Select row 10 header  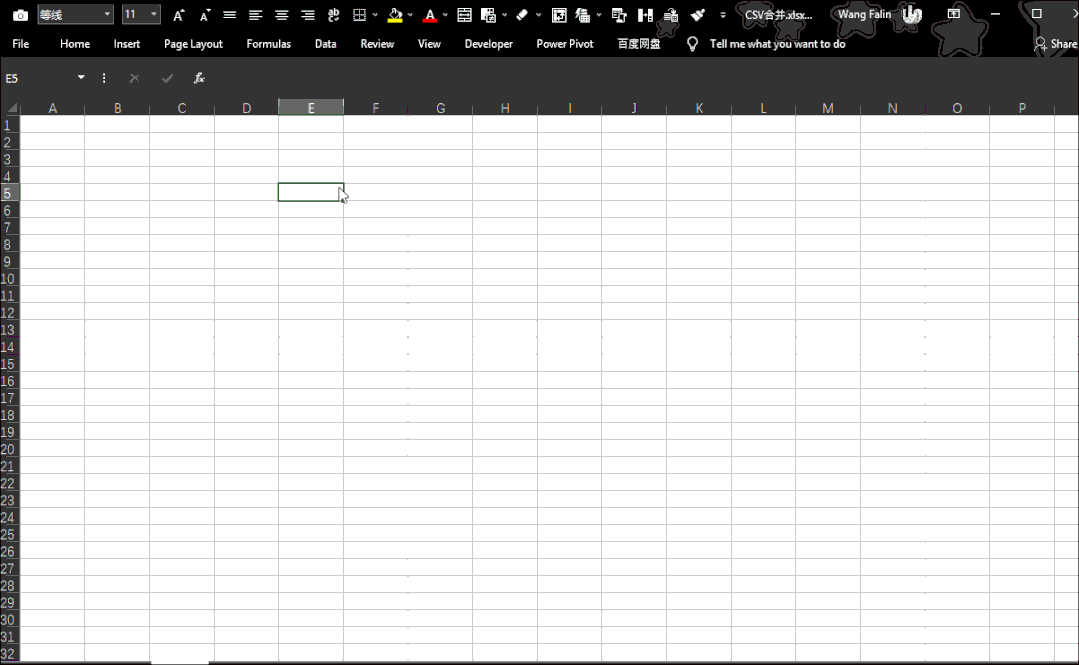10,279
